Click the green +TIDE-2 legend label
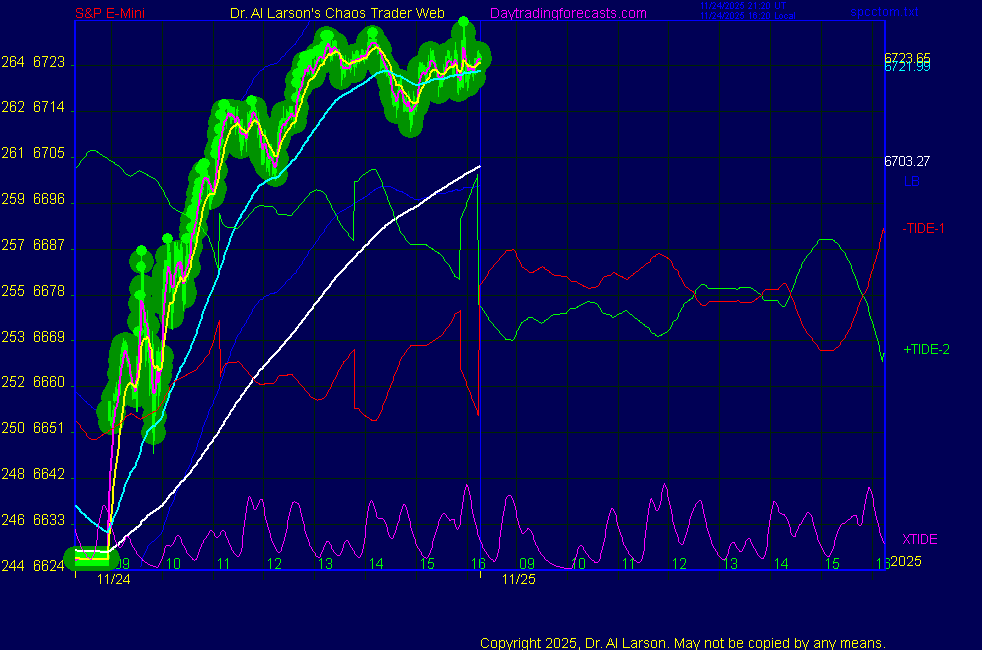982x650 pixels. (x=925, y=350)
